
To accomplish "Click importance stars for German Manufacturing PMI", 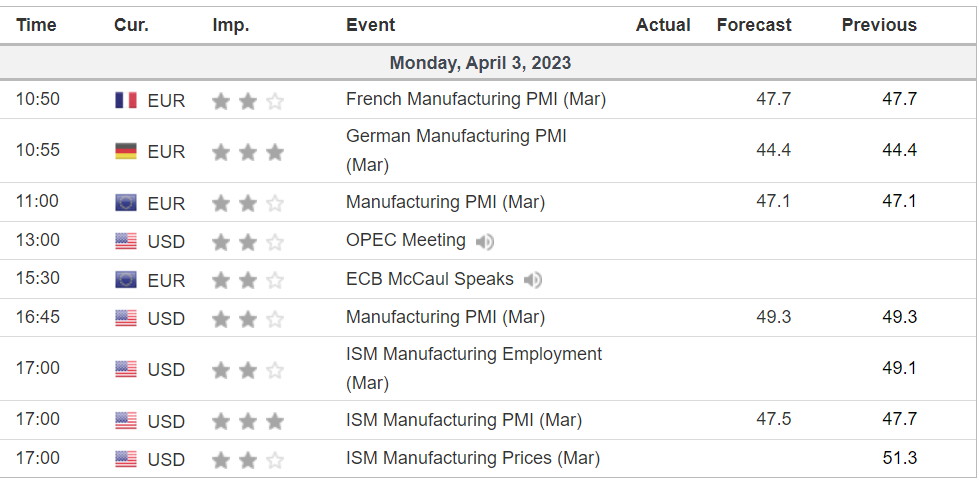I will 248,152.
